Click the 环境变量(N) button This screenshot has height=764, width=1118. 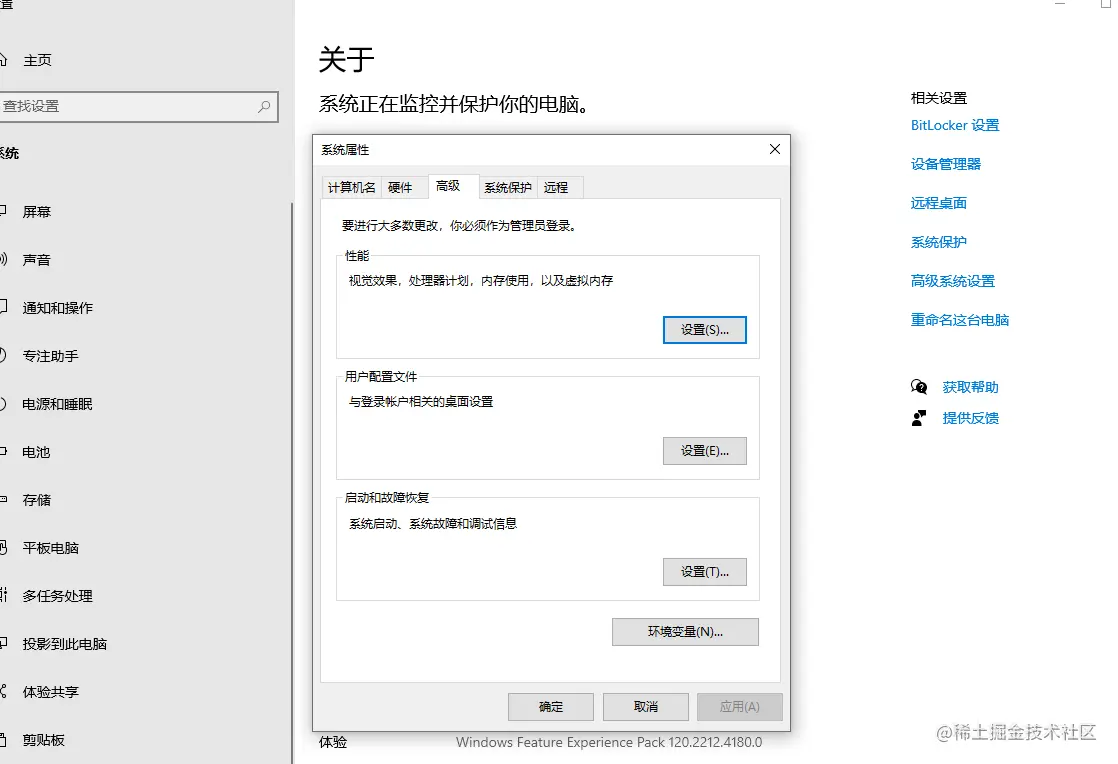tap(685, 631)
